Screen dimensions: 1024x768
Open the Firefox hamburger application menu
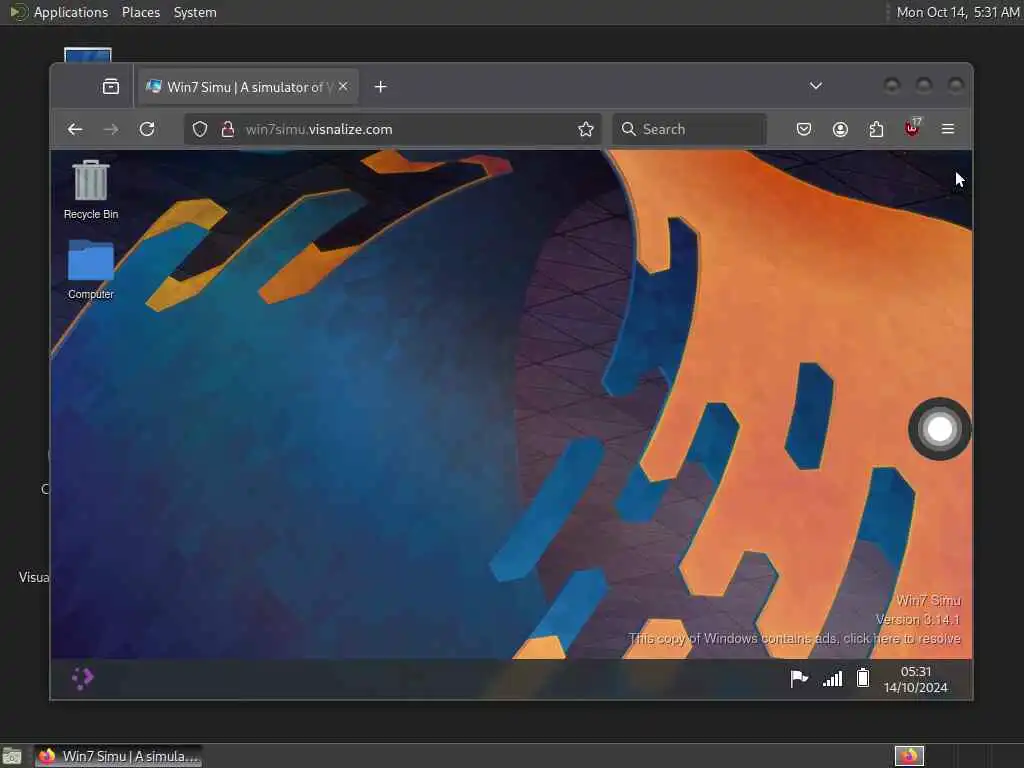[948, 129]
